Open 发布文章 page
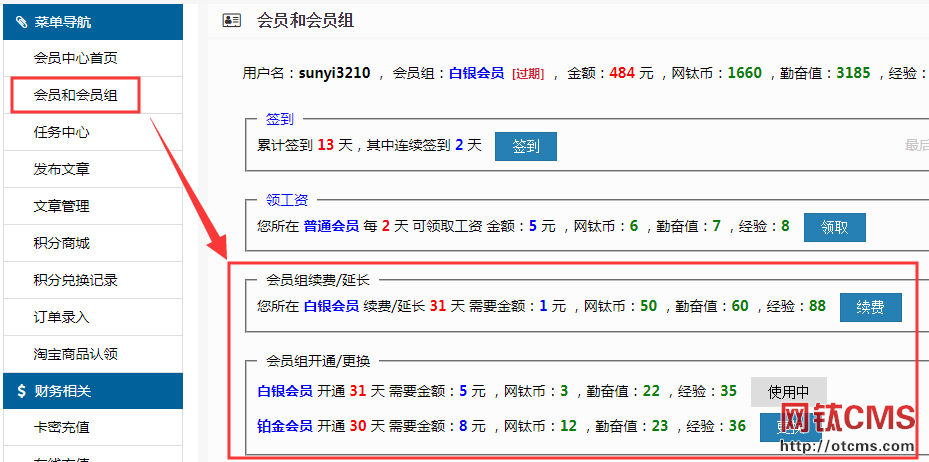 click(62, 169)
